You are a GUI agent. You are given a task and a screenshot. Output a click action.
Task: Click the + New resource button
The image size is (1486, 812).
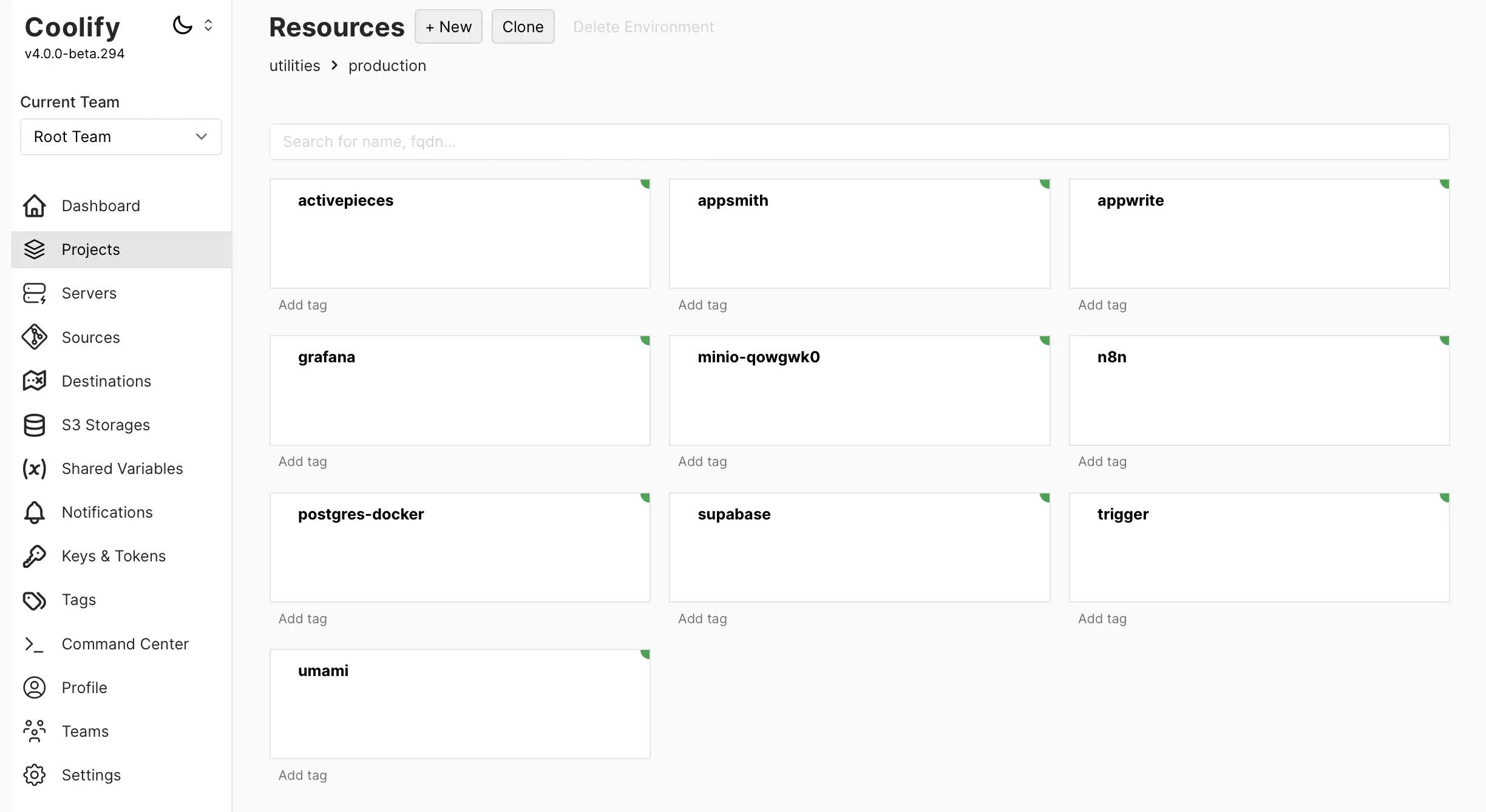tap(449, 27)
